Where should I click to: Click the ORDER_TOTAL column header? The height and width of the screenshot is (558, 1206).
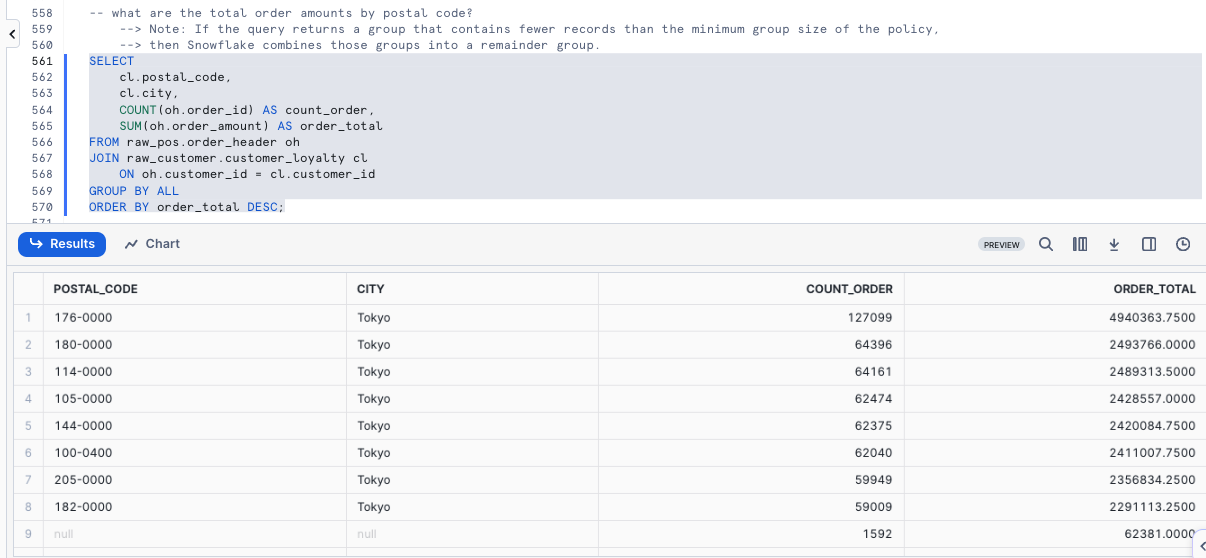coord(1154,289)
